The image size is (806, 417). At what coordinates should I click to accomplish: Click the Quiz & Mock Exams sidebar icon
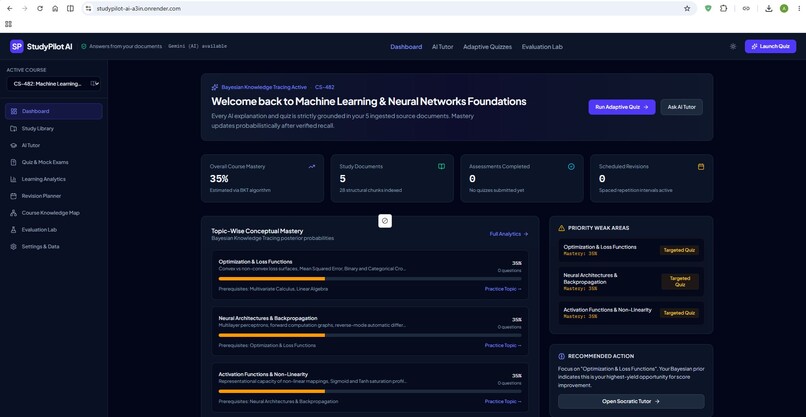[13, 162]
